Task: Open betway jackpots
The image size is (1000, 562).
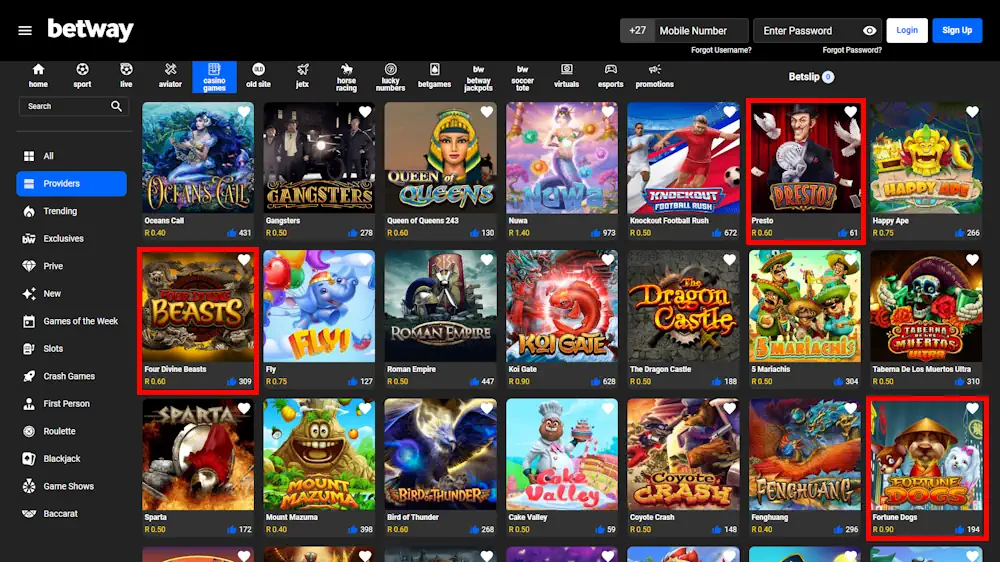Action: tap(478, 78)
